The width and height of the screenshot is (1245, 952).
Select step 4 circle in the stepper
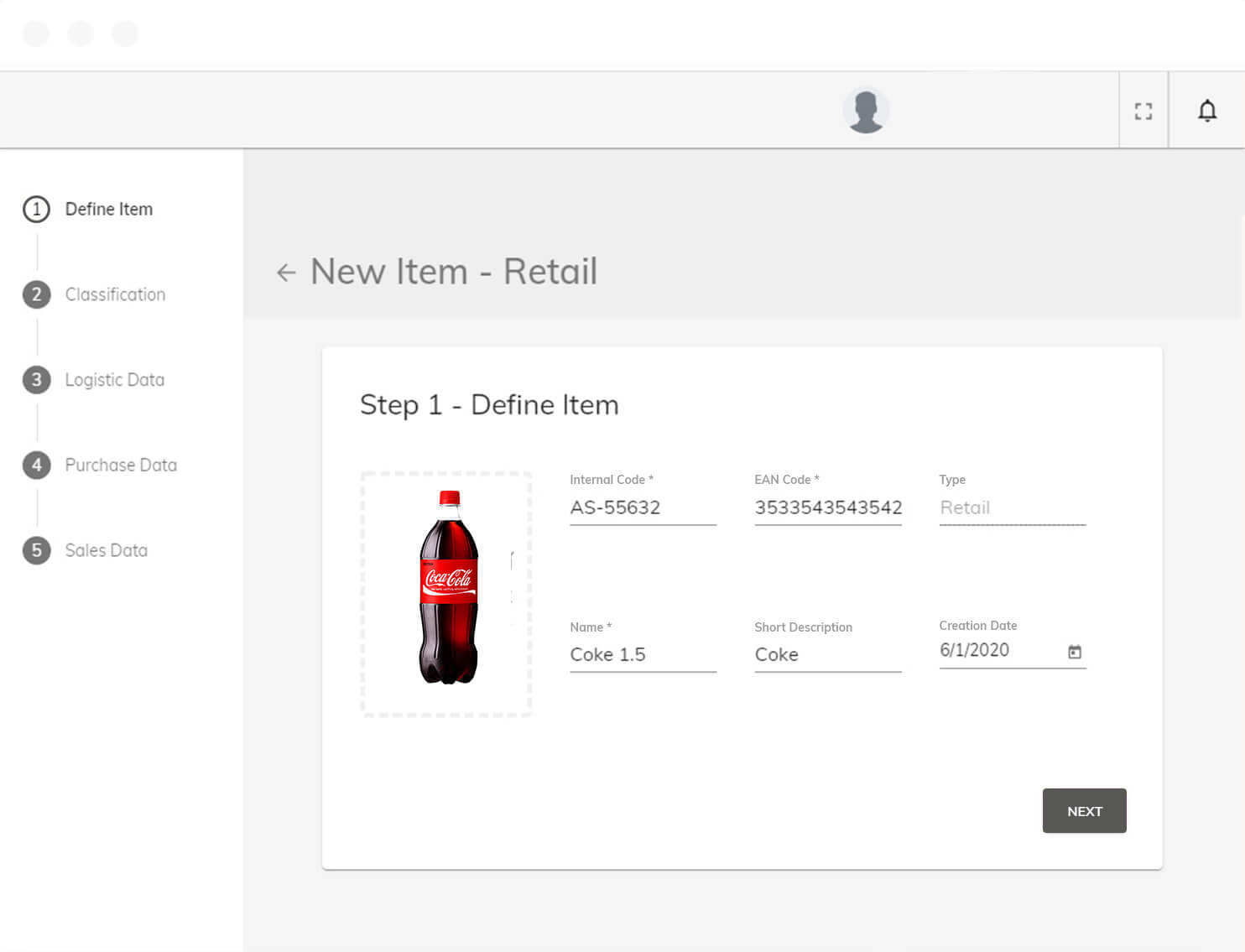pos(36,465)
